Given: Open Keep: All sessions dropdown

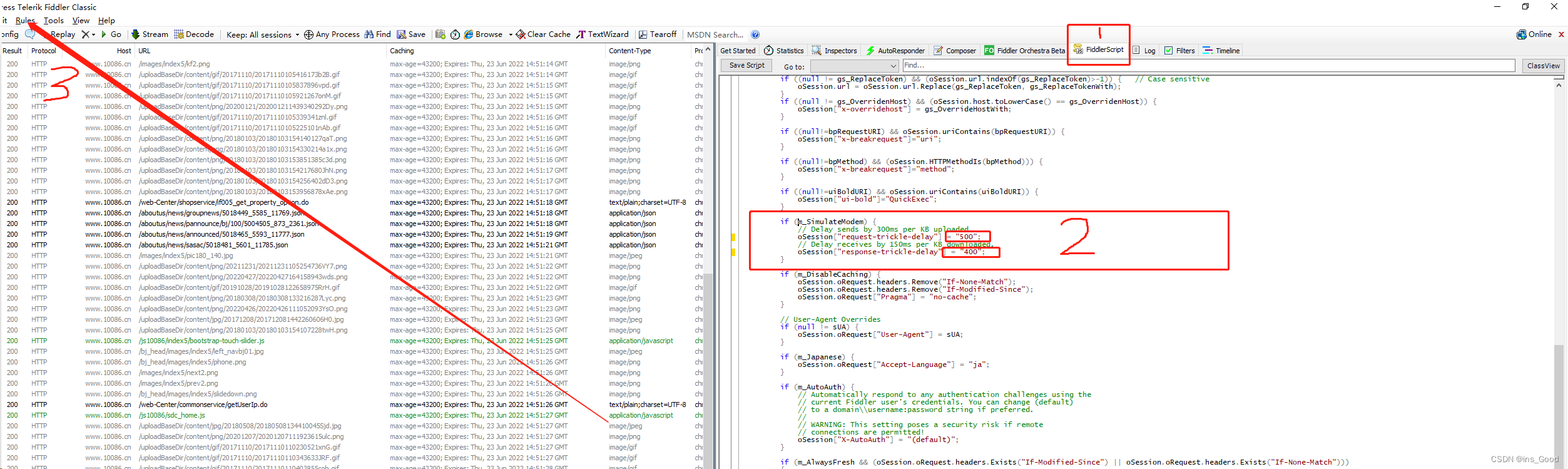Looking at the screenshot, I should coord(263,34).
